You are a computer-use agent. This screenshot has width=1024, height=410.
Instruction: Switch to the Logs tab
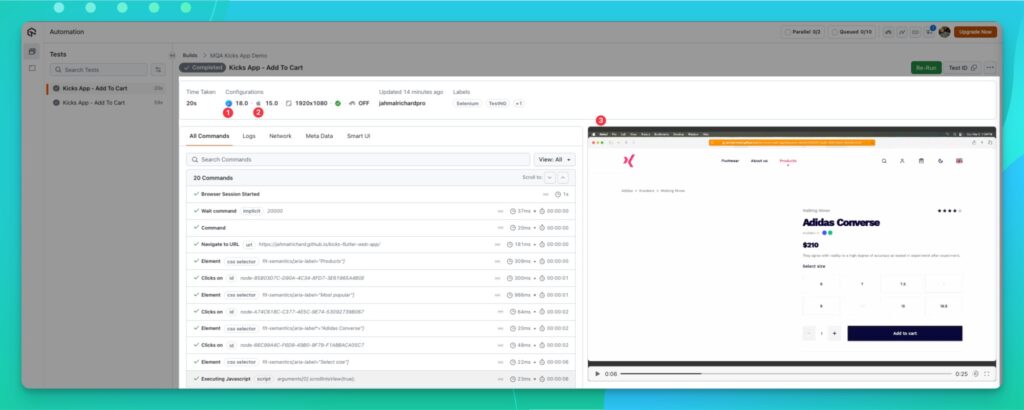[249, 135]
